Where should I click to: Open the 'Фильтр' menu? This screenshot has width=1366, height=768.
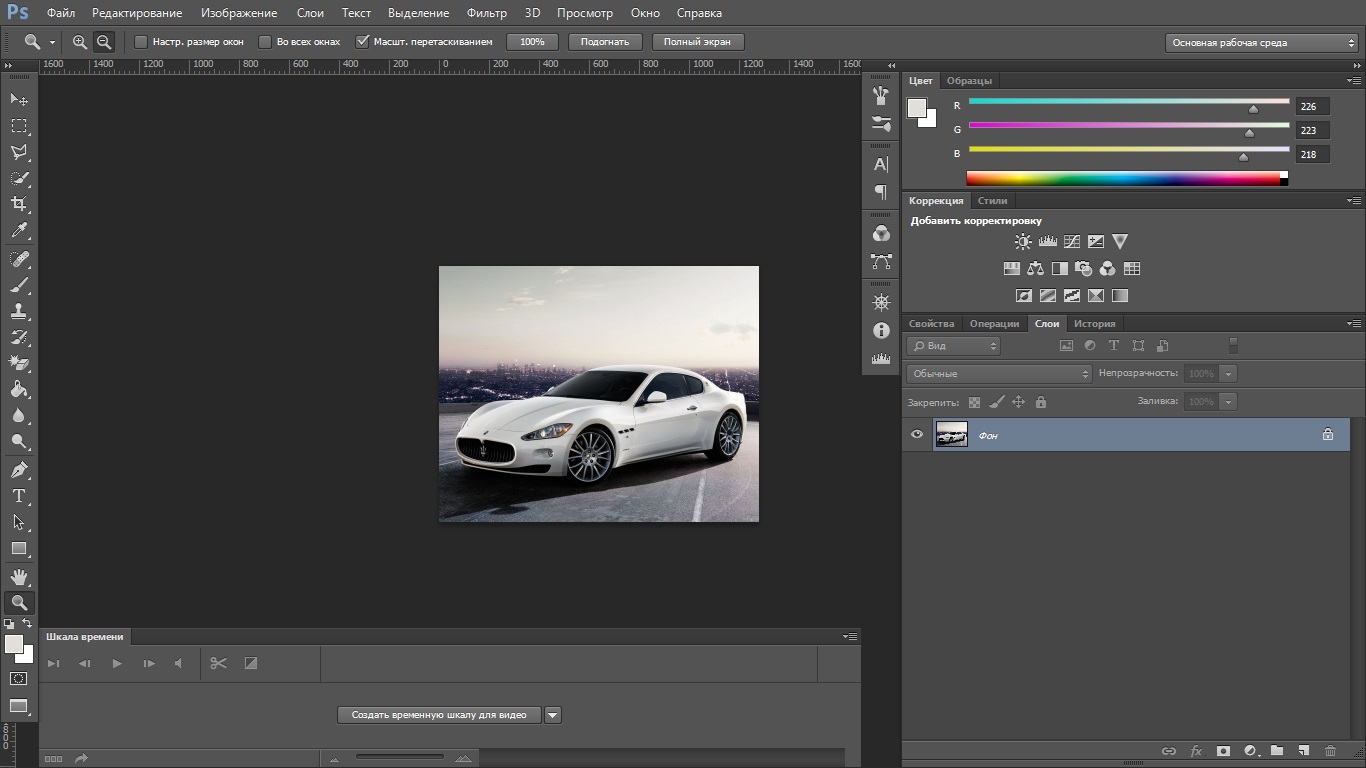point(486,13)
